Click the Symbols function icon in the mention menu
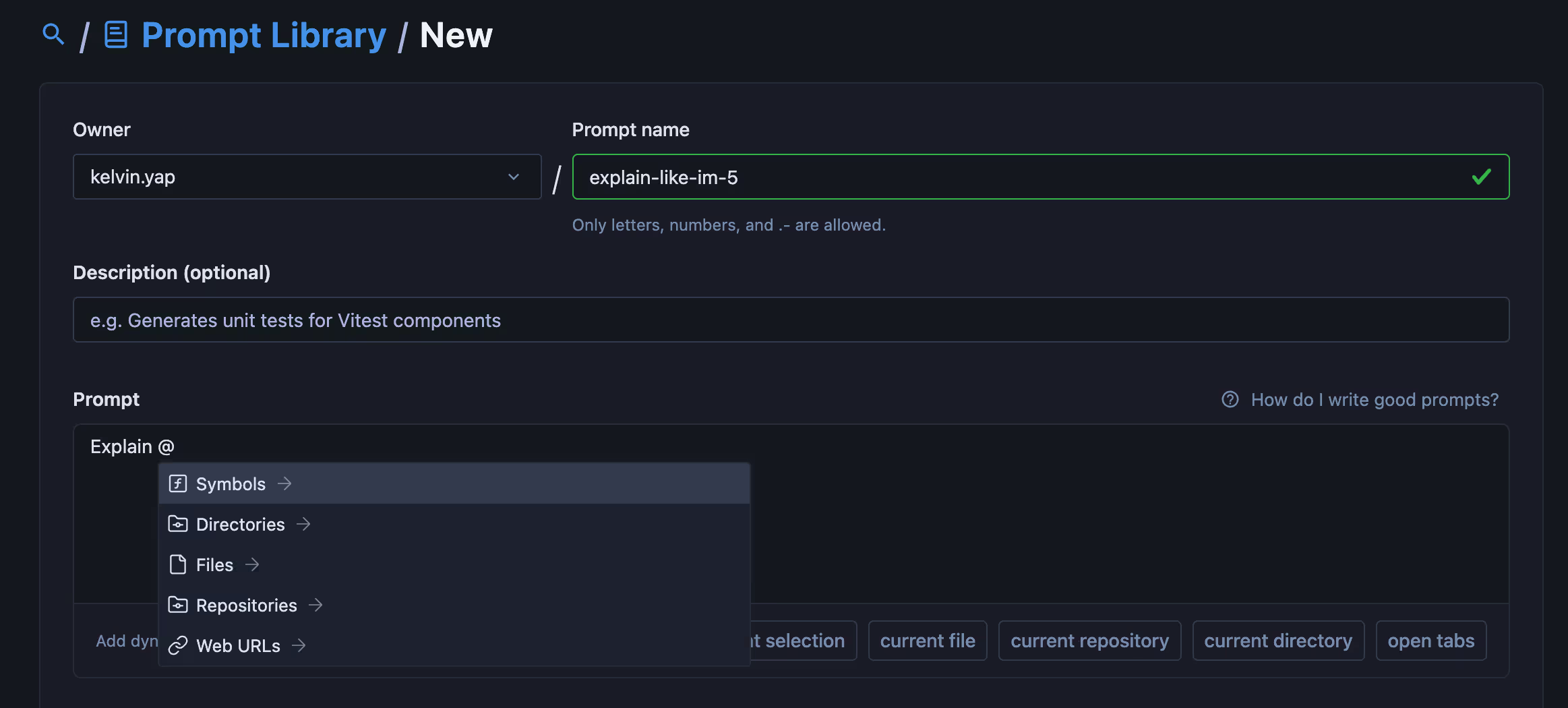Image resolution: width=1568 pixels, height=708 pixels. click(177, 483)
